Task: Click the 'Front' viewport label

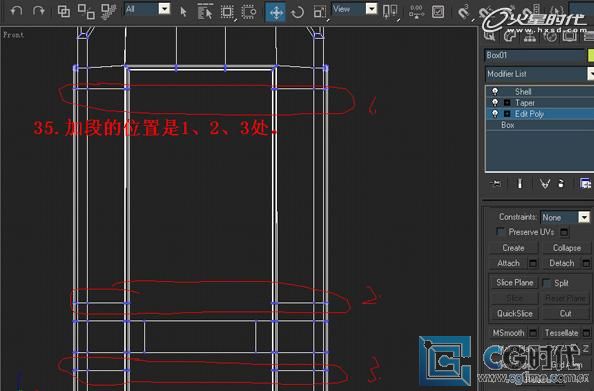Action: [x=13, y=35]
